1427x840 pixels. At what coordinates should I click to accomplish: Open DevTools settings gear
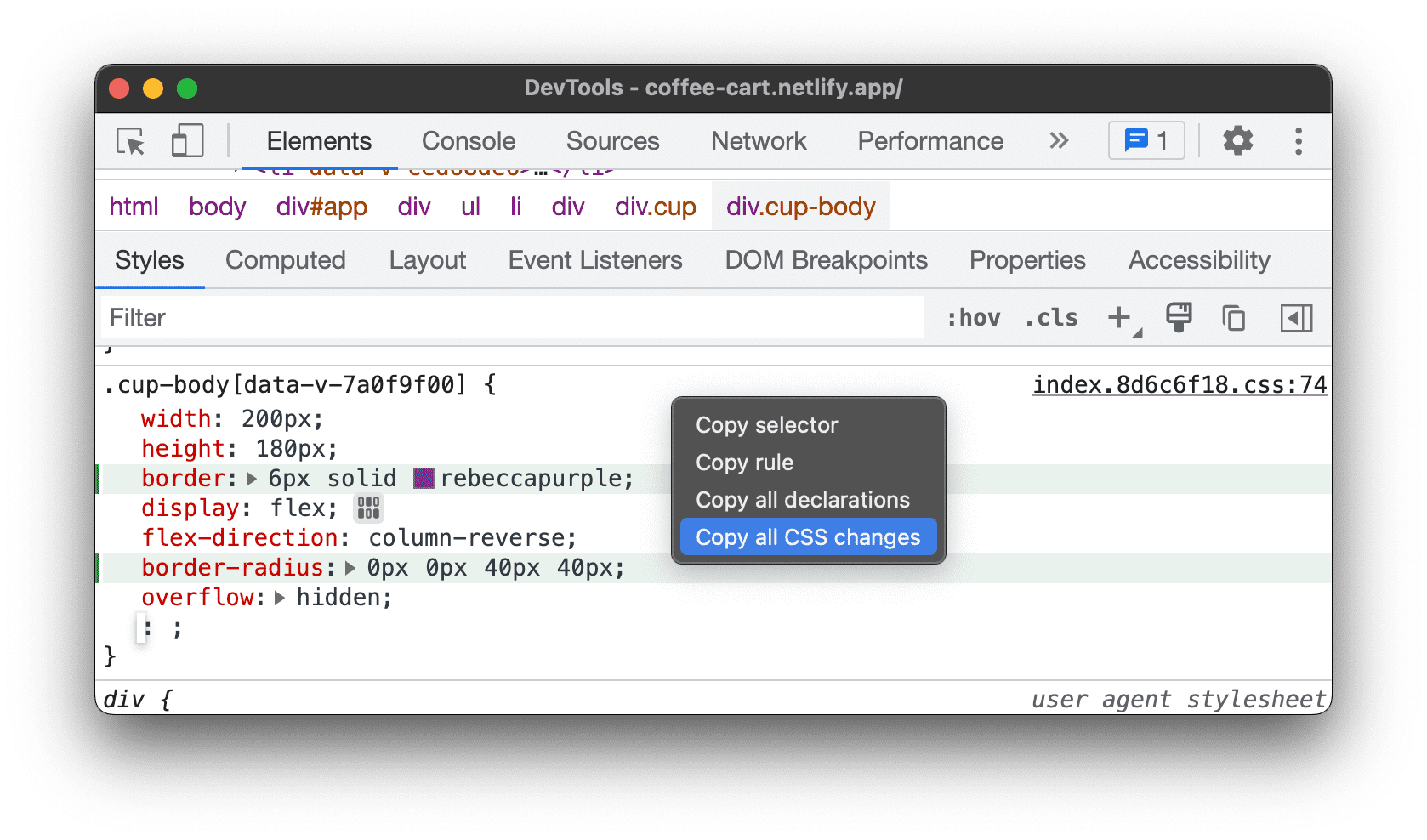1237,140
